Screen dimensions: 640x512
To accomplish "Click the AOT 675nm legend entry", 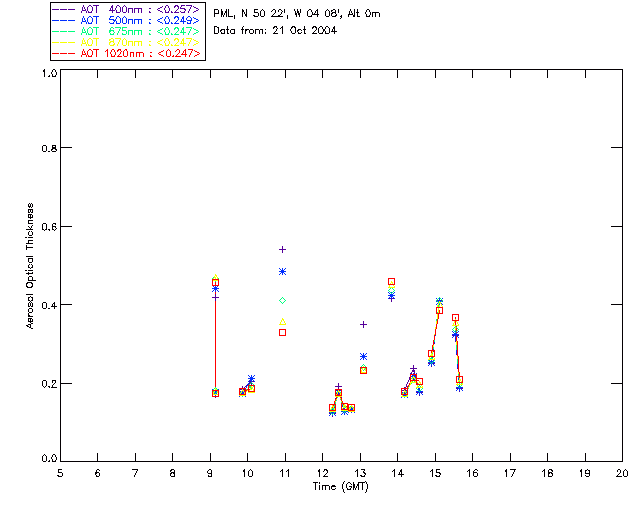I will (126, 31).
